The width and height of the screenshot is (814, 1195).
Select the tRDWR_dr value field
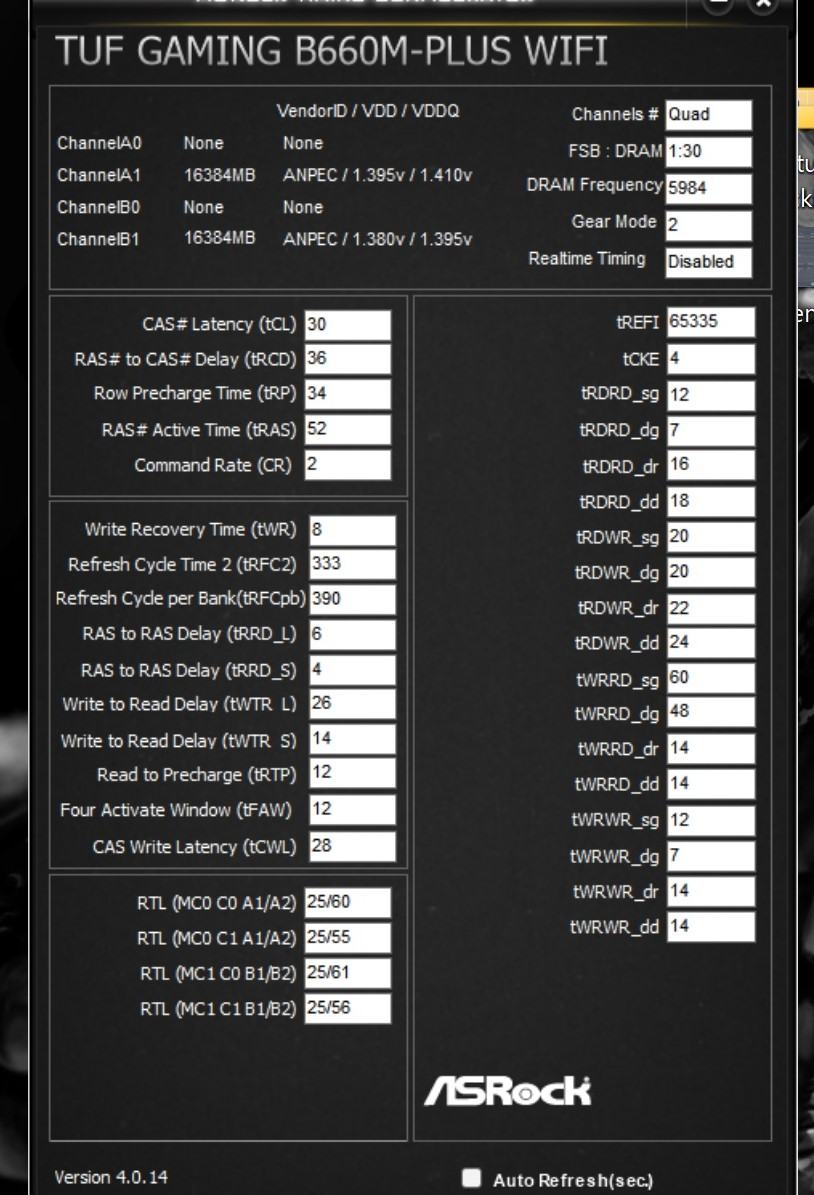click(711, 609)
